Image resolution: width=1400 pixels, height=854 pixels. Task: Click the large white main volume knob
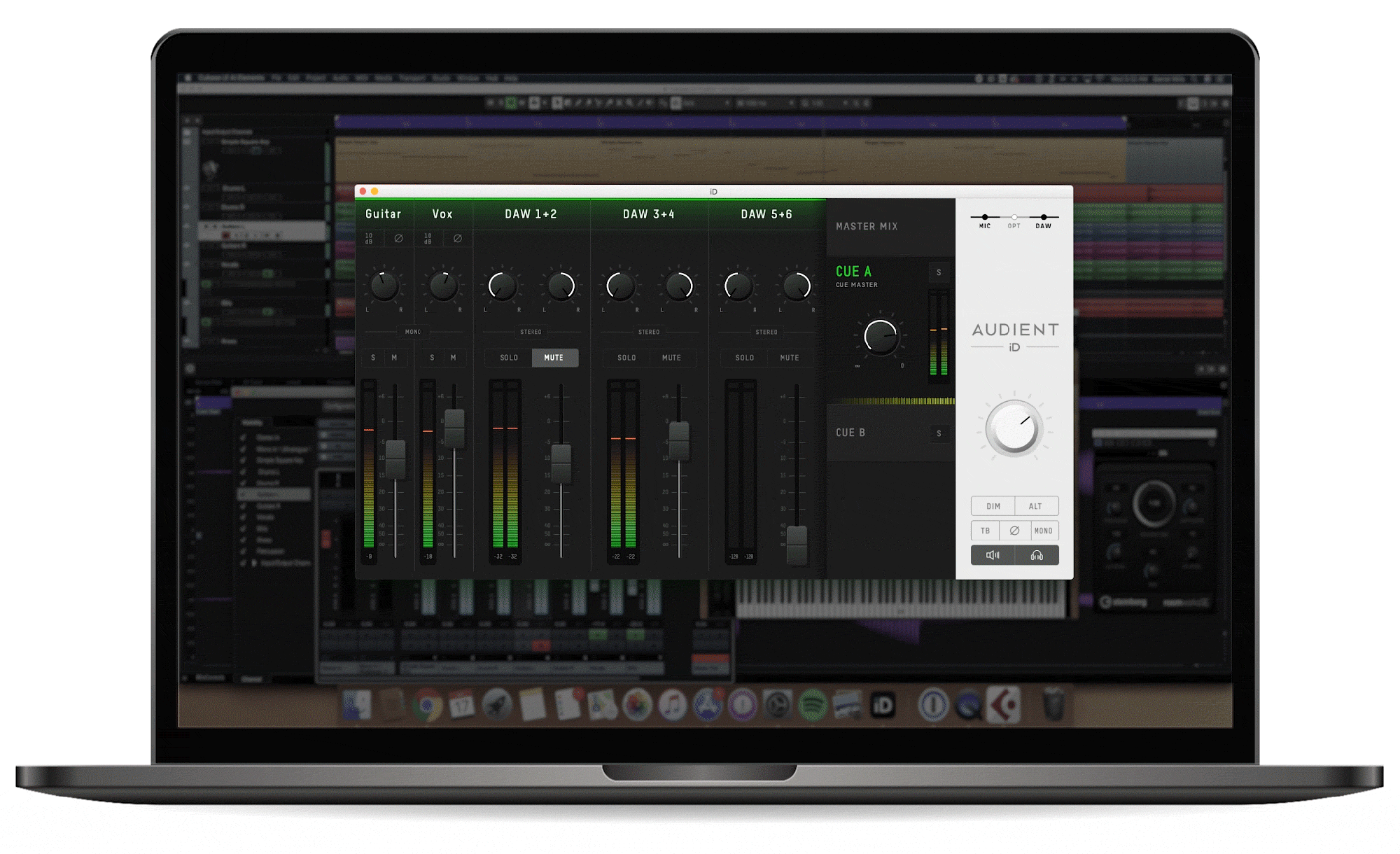coord(1014,428)
